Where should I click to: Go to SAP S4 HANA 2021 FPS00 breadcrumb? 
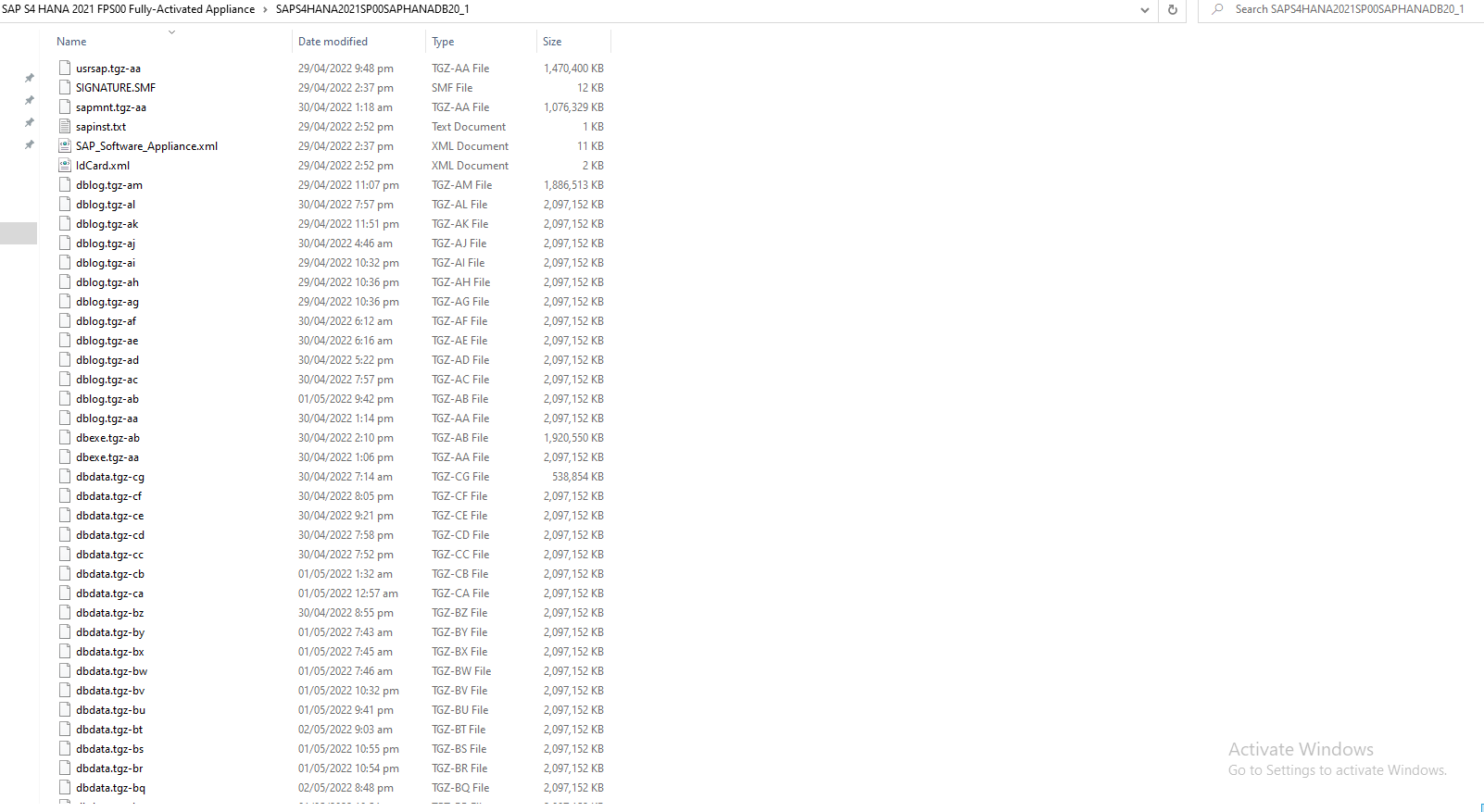(x=128, y=9)
